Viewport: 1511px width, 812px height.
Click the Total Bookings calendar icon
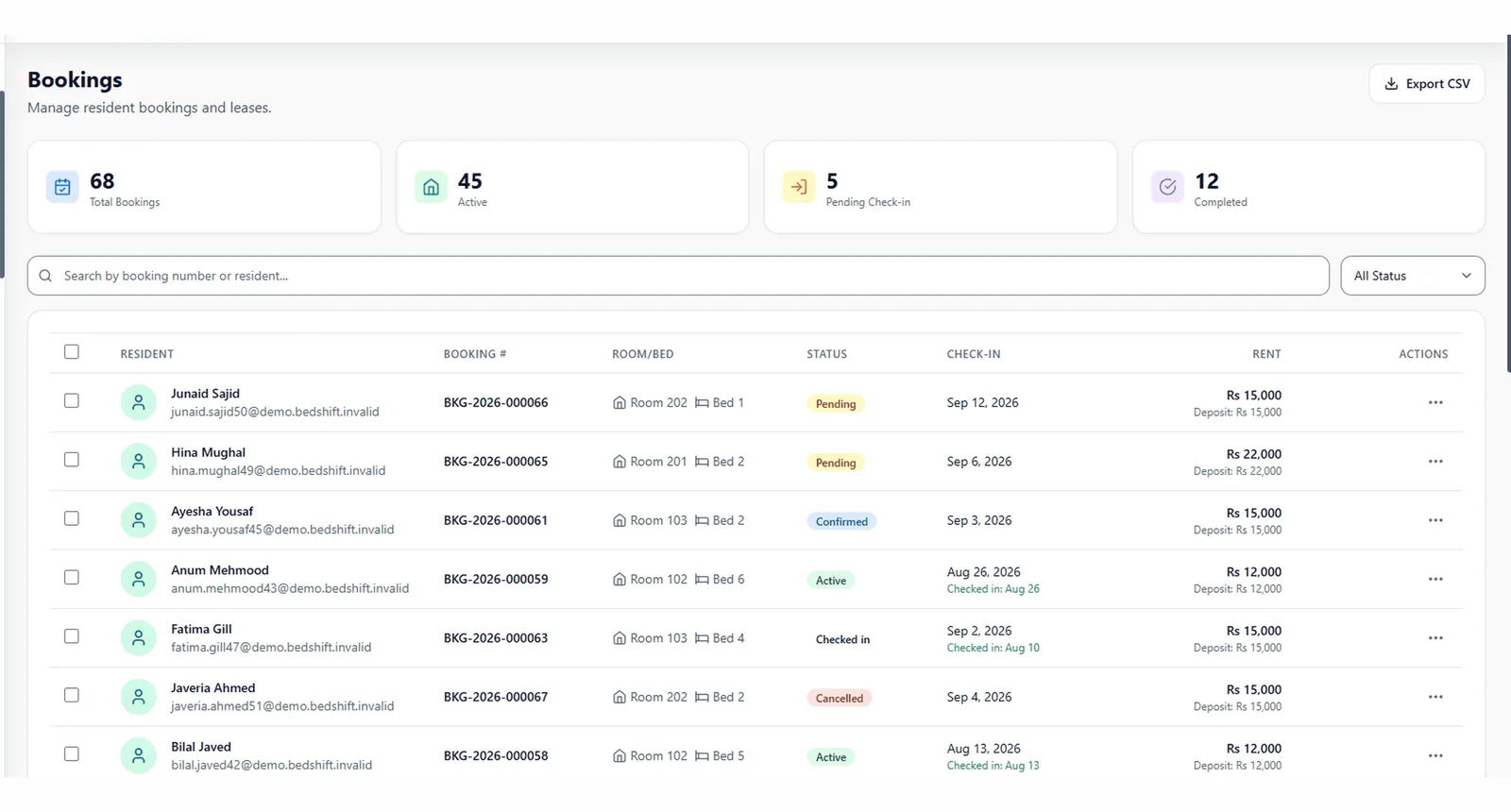(x=62, y=187)
